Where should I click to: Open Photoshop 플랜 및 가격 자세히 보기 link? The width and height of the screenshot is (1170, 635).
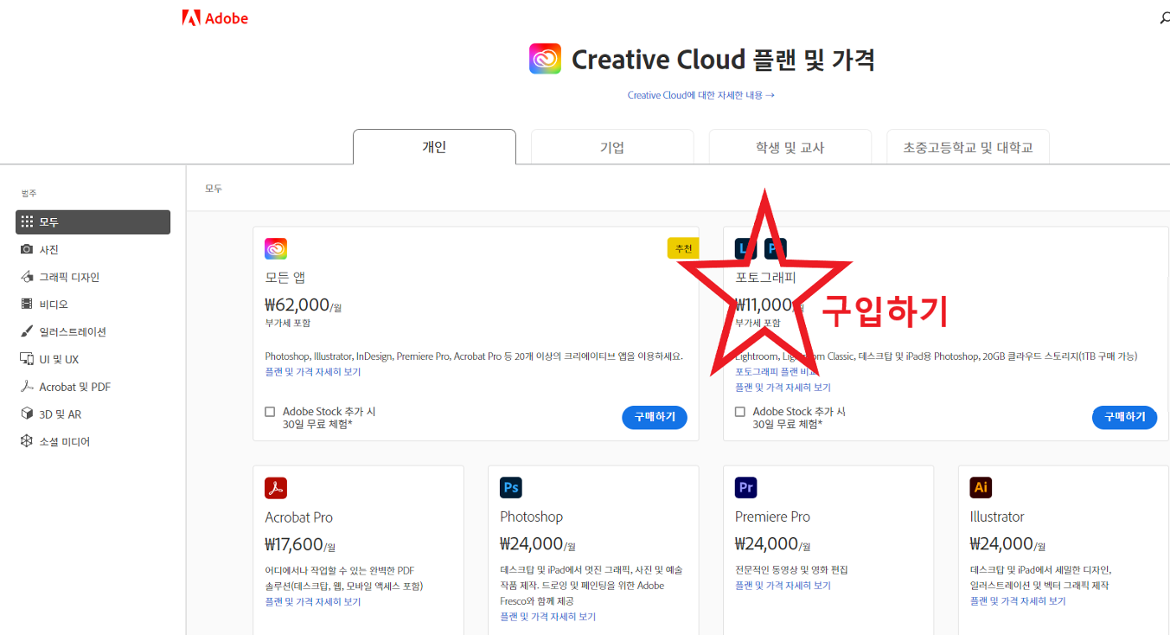[x=548, y=617]
